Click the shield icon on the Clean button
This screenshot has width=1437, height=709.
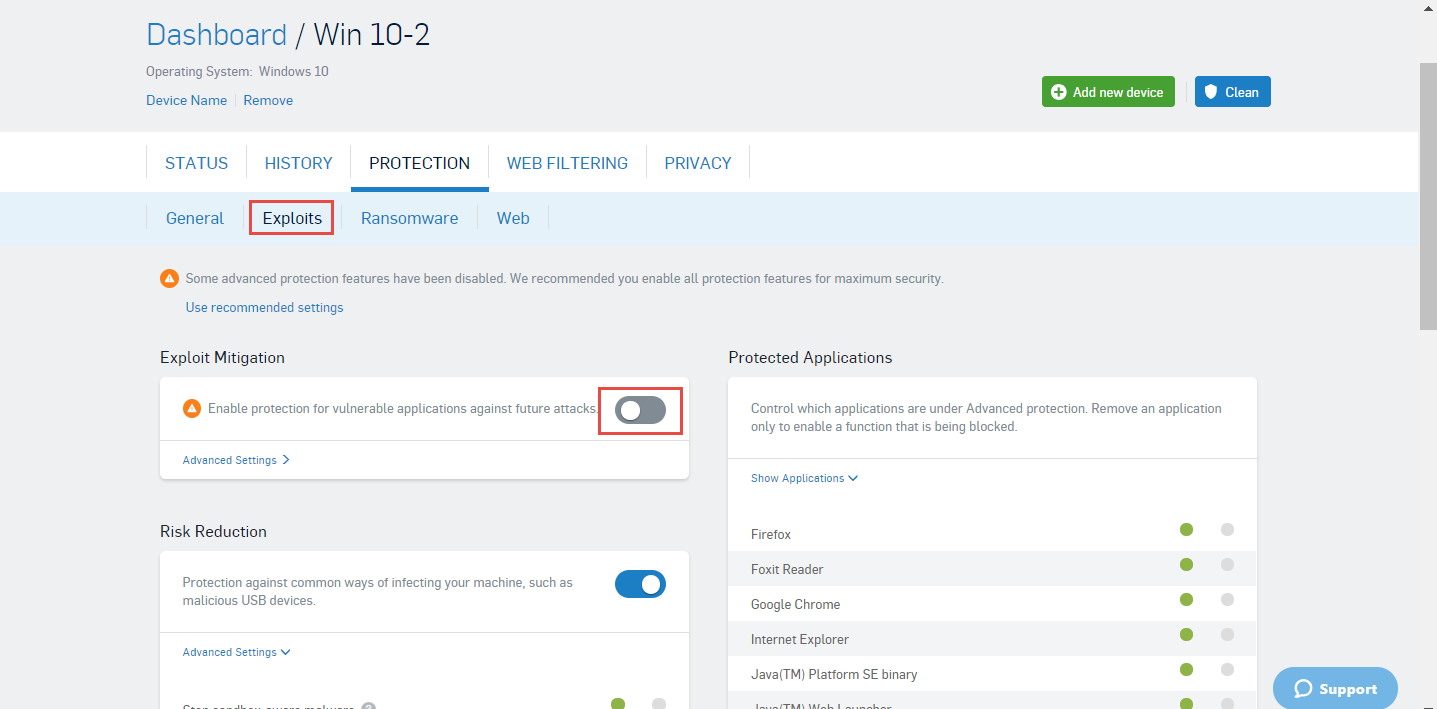pyautogui.click(x=1211, y=92)
